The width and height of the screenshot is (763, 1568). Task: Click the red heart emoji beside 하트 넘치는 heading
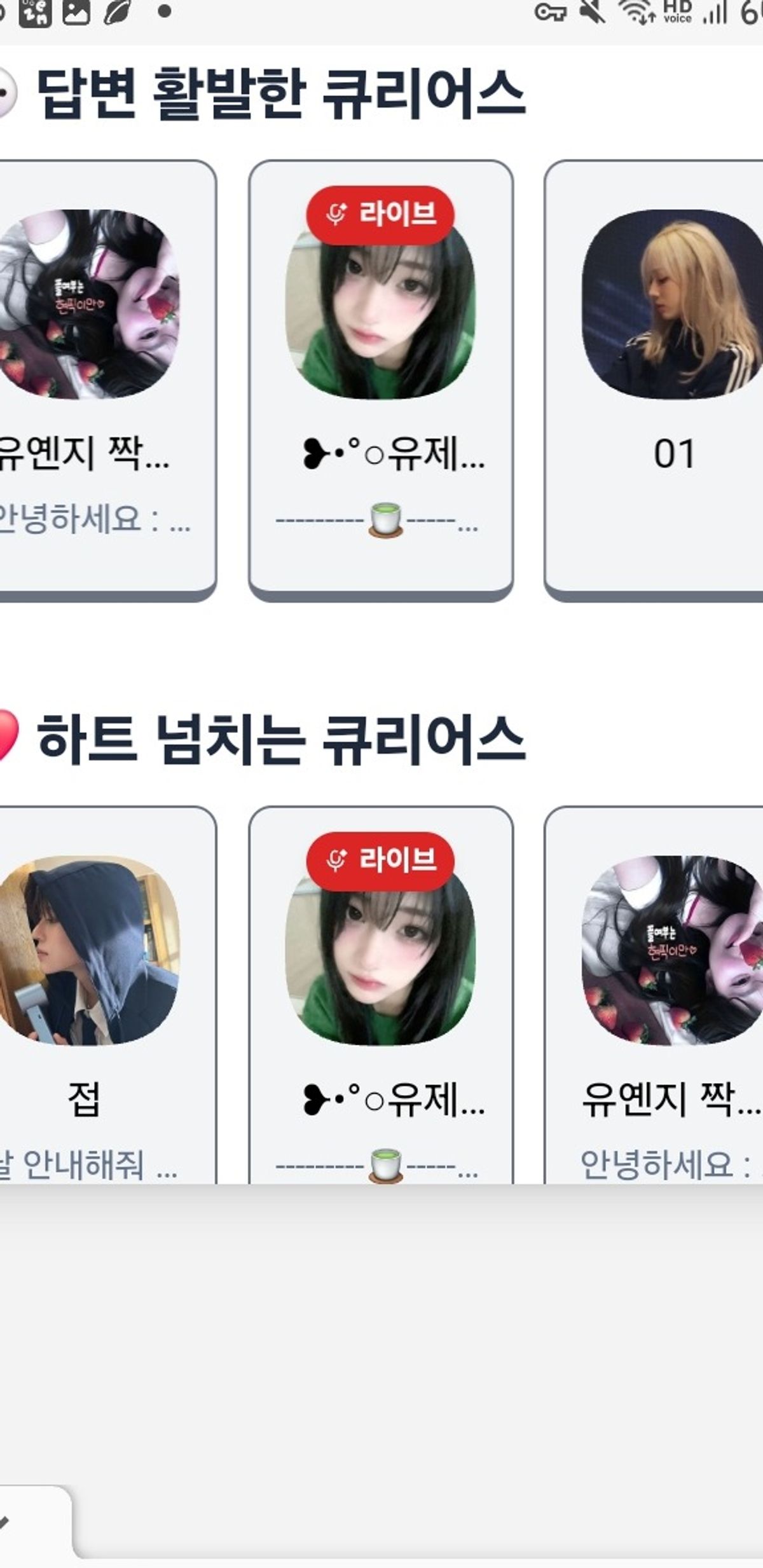(x=8, y=736)
